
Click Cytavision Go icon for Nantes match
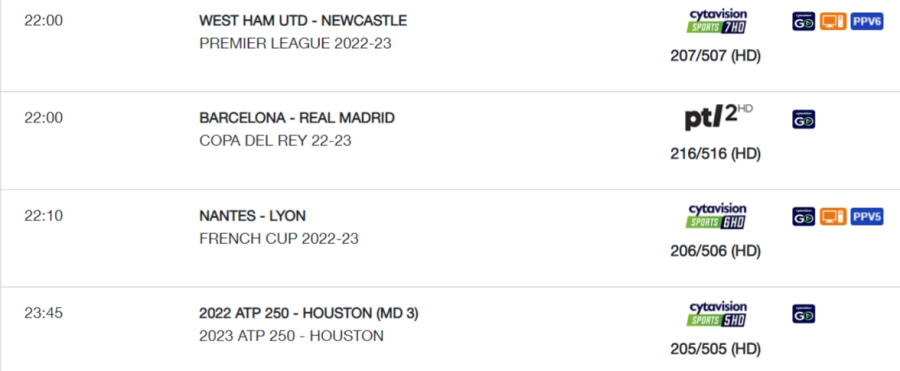tap(804, 217)
